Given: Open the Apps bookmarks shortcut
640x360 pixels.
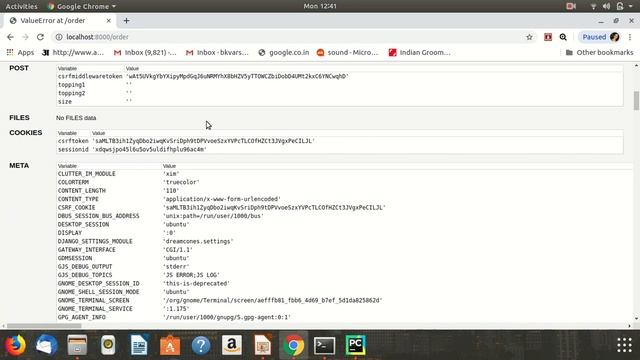Looking at the screenshot, I should [20, 52].
